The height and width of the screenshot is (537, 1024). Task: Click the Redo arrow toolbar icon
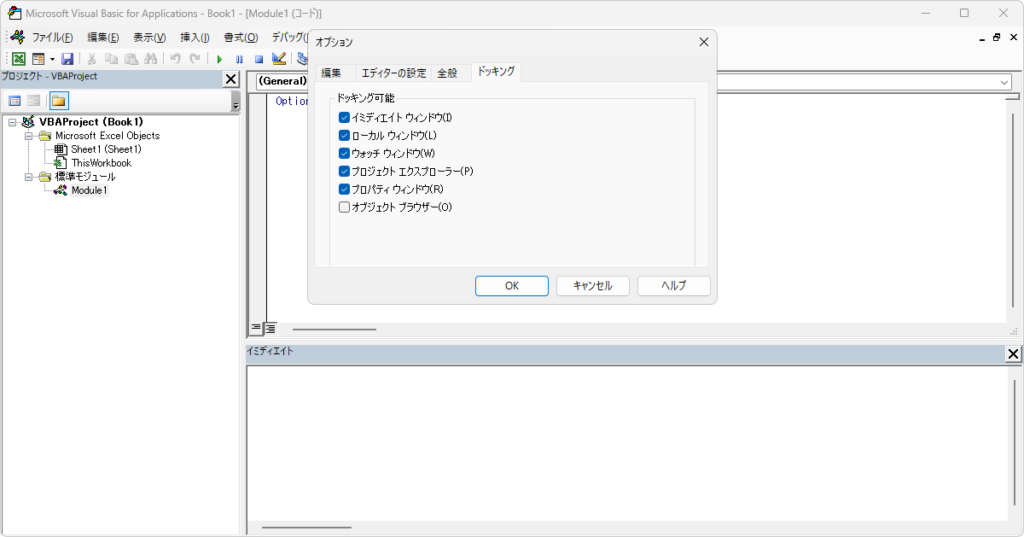[x=195, y=59]
